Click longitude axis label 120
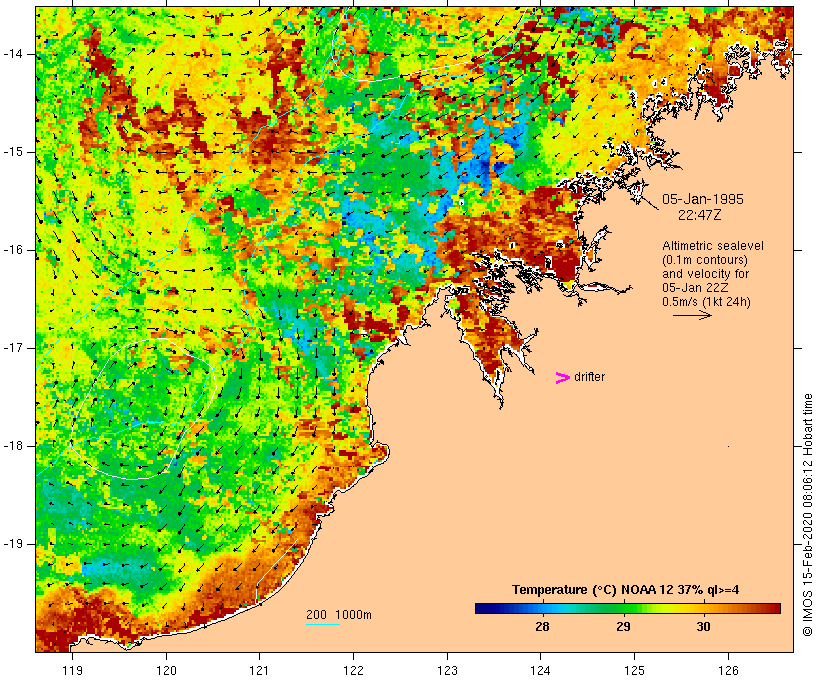 166,670
